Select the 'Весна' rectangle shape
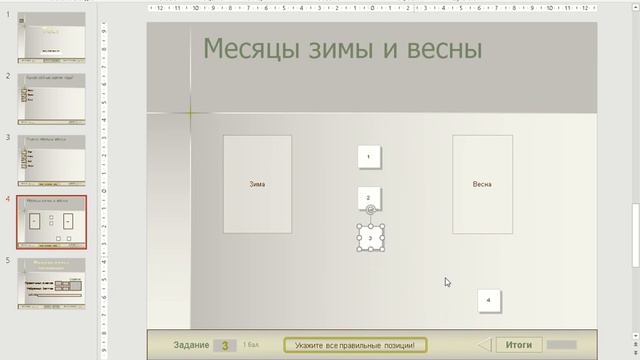Screen dimensions: 640x360 [x=482, y=184]
